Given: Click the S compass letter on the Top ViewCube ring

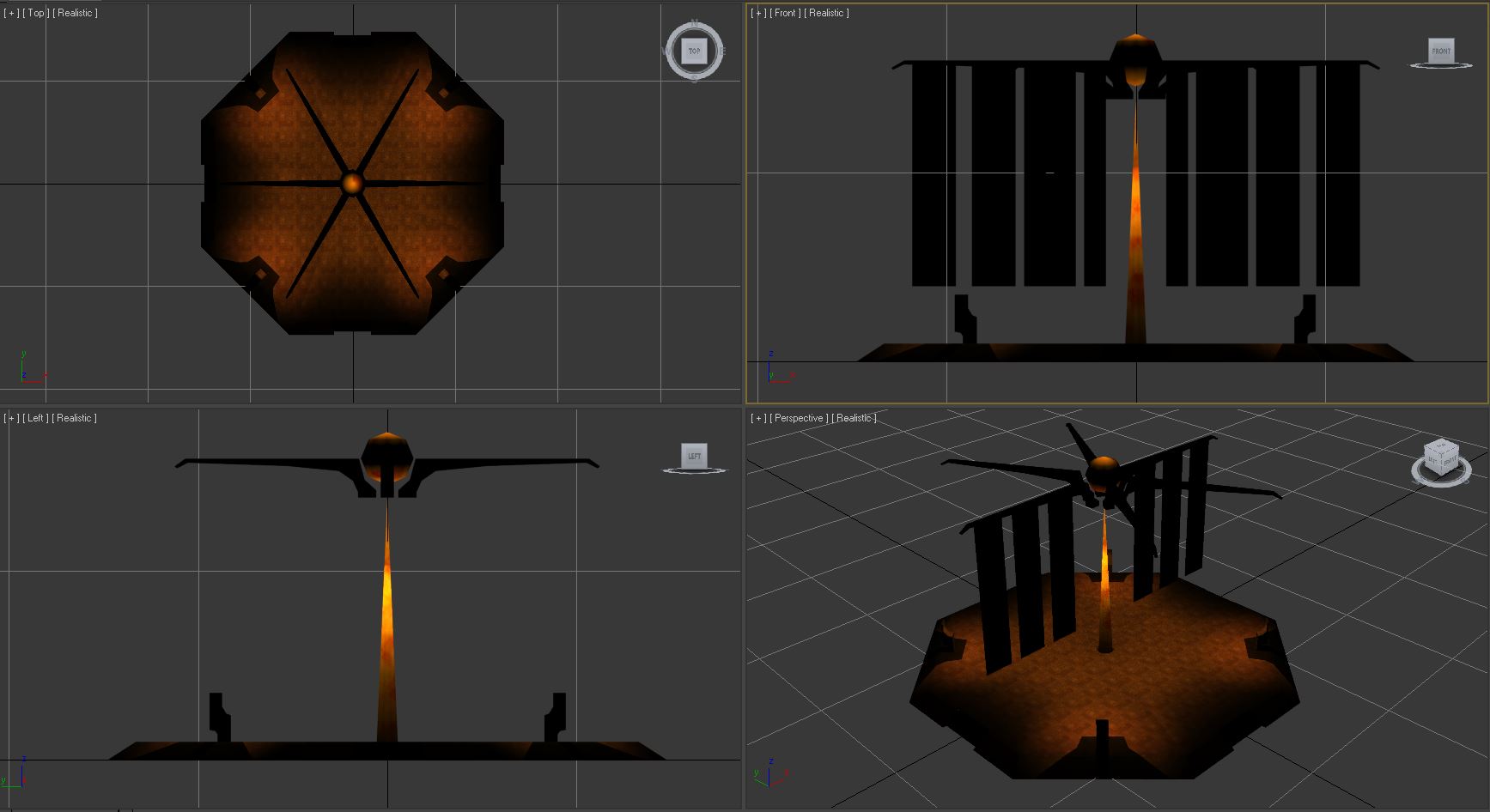Looking at the screenshot, I should [695, 79].
